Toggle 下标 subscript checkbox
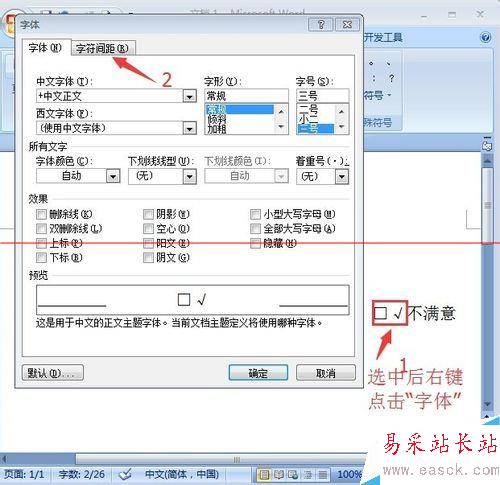 coord(41,257)
